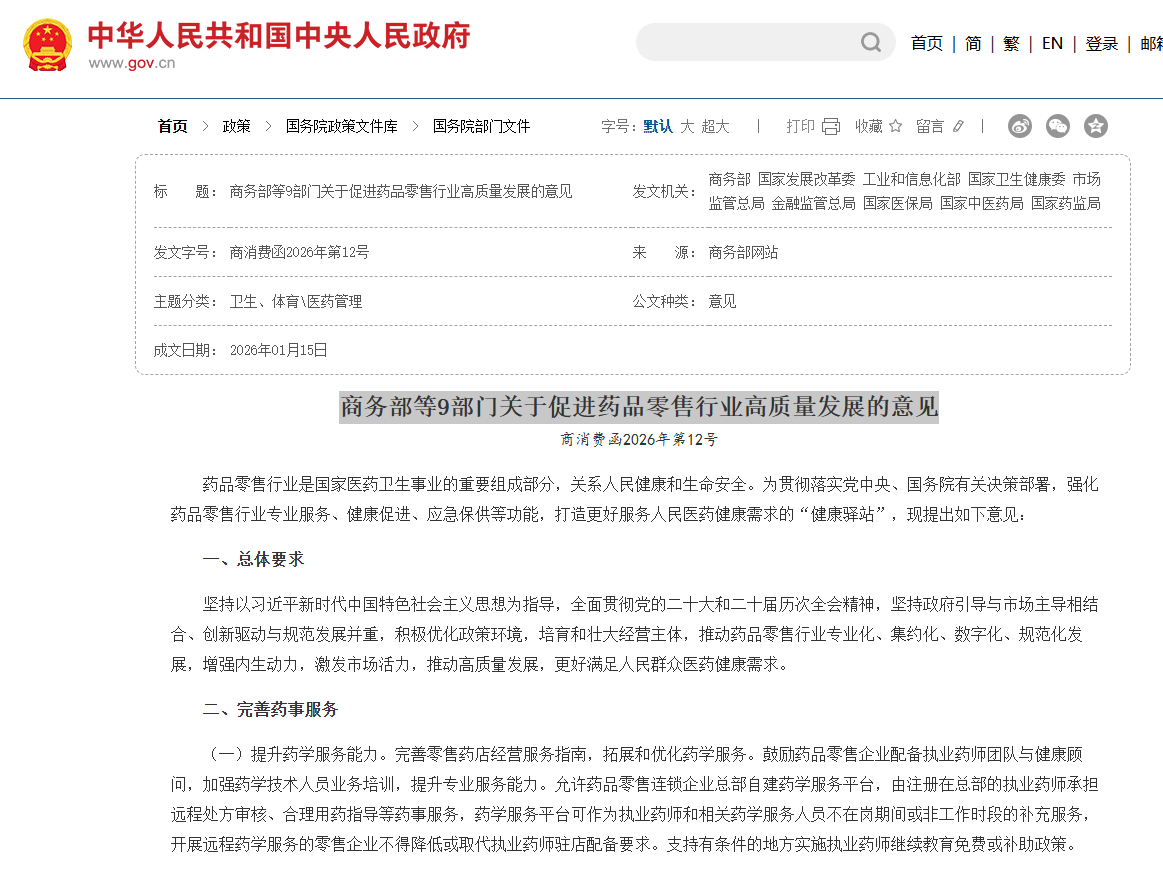This screenshot has width=1163, height=873.
Task: Click the search magnifier icon
Action: pos(871,42)
